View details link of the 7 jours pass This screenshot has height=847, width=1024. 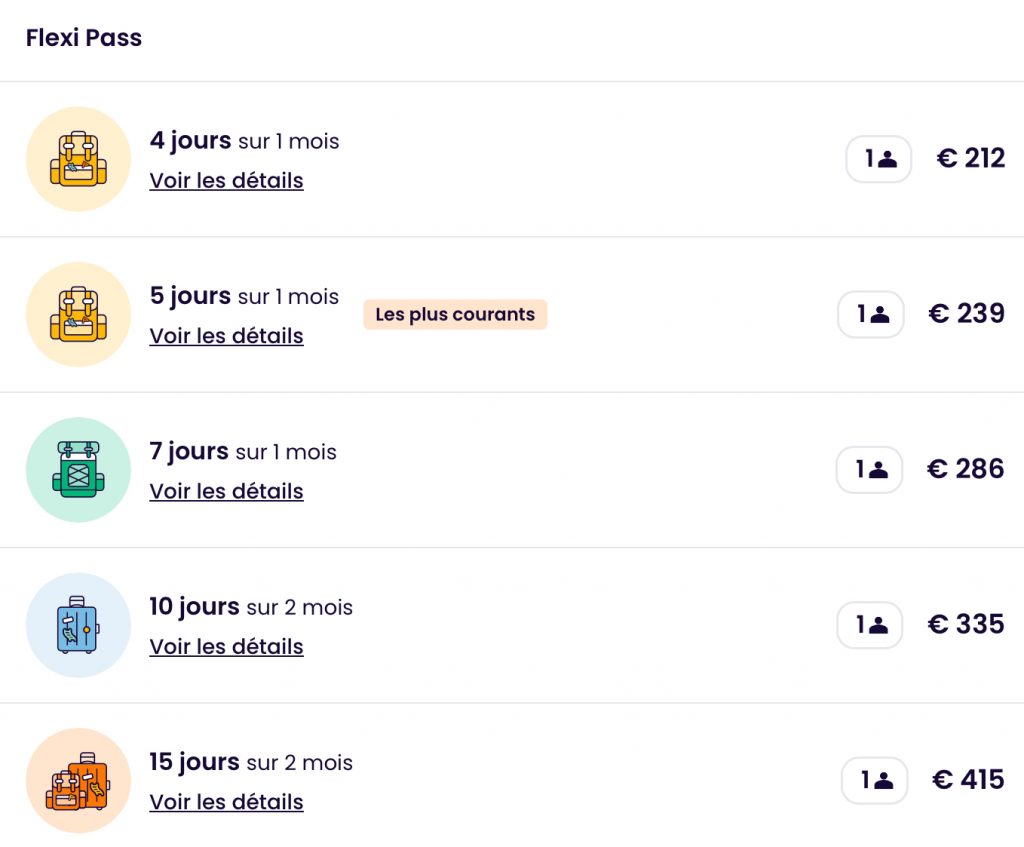click(226, 491)
